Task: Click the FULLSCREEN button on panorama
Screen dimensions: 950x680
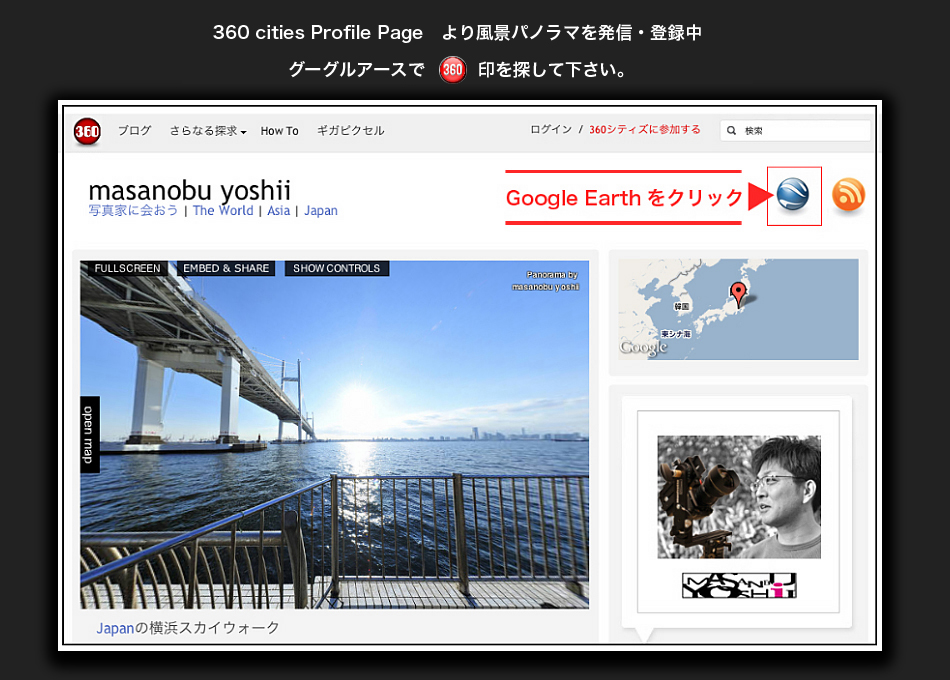Action: point(127,268)
